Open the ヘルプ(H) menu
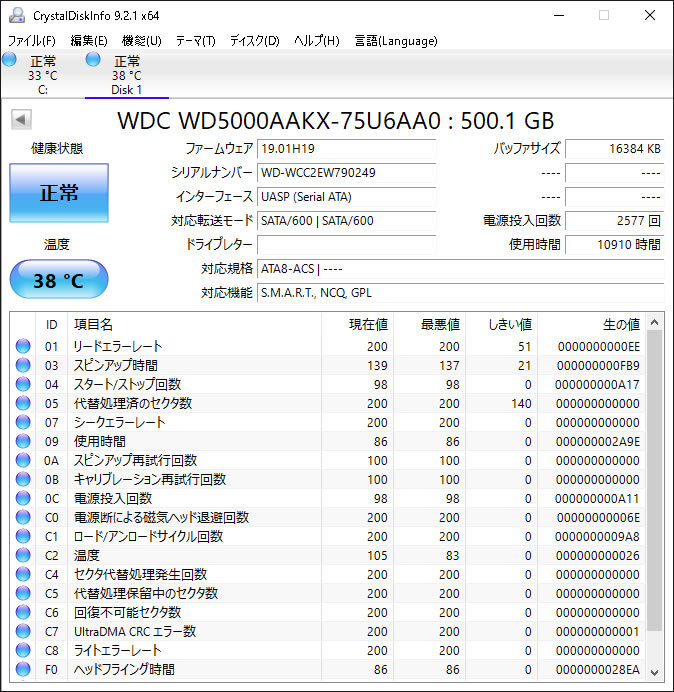 (317, 41)
